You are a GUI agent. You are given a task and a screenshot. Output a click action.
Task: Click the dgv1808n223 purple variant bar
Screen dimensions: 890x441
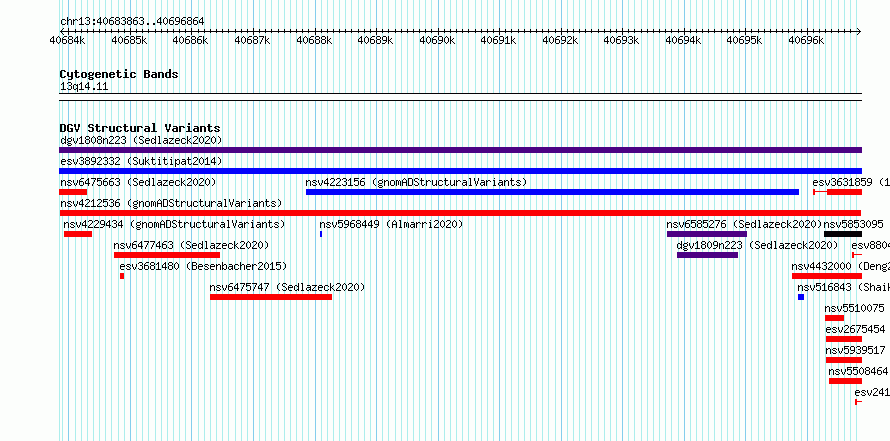pyautogui.click(x=460, y=150)
